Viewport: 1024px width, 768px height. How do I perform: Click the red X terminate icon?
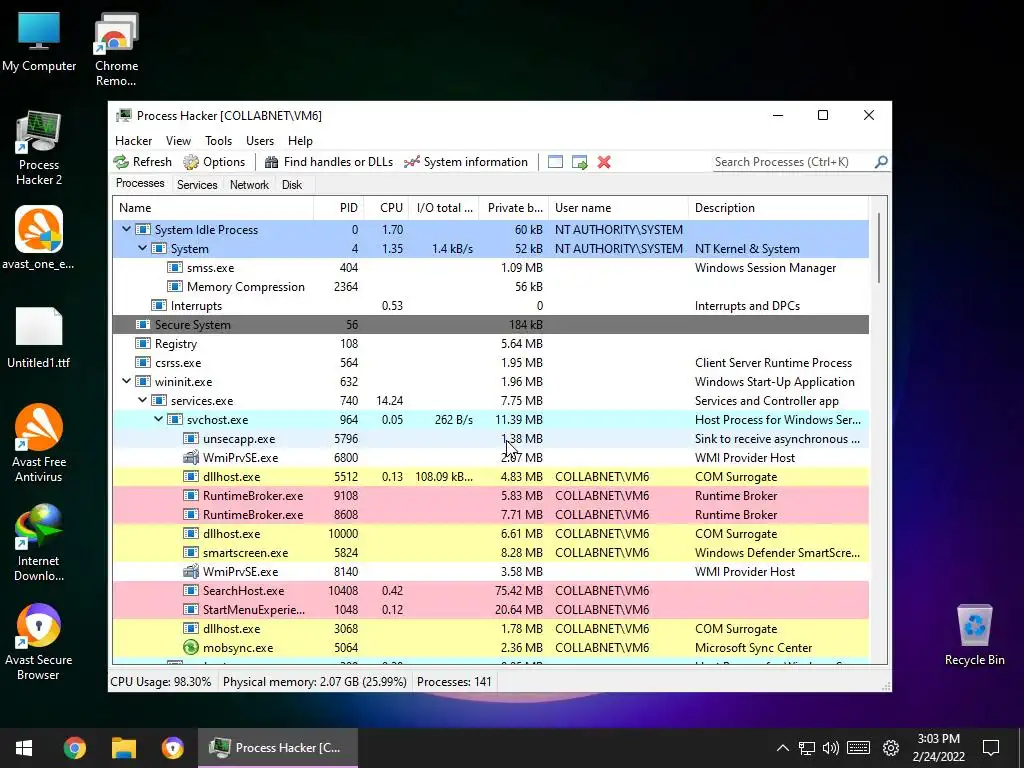pyautogui.click(x=604, y=162)
